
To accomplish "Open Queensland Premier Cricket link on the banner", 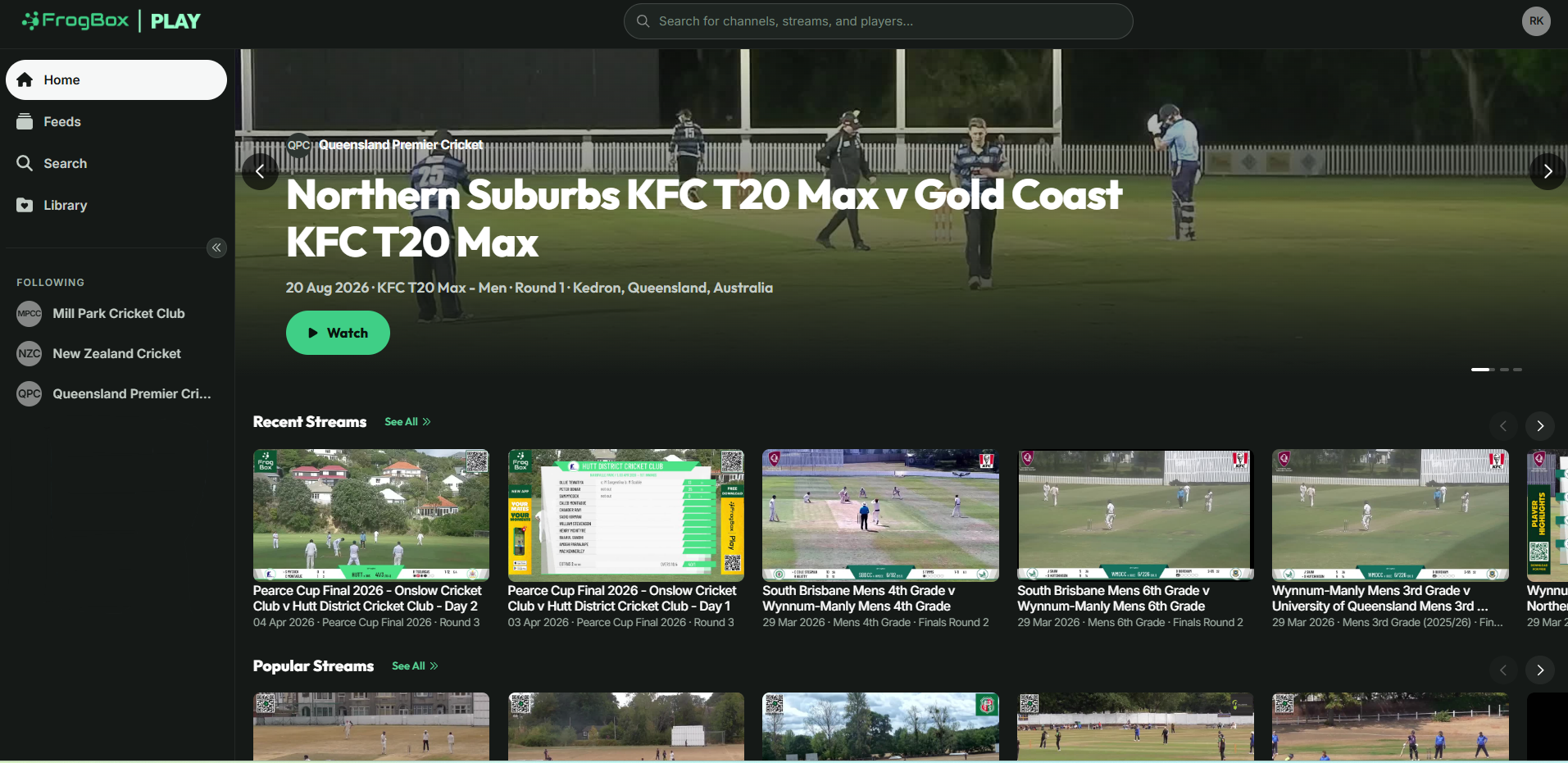I will point(401,145).
